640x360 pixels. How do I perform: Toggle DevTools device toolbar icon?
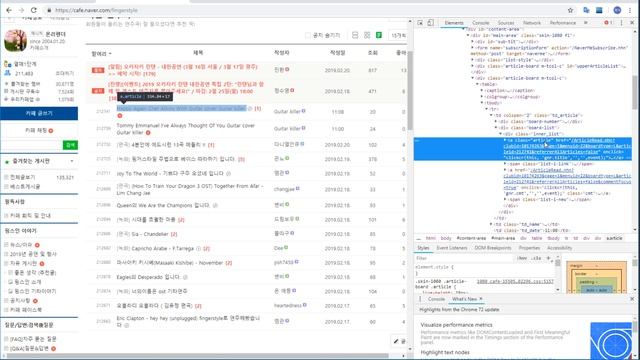[430, 23]
